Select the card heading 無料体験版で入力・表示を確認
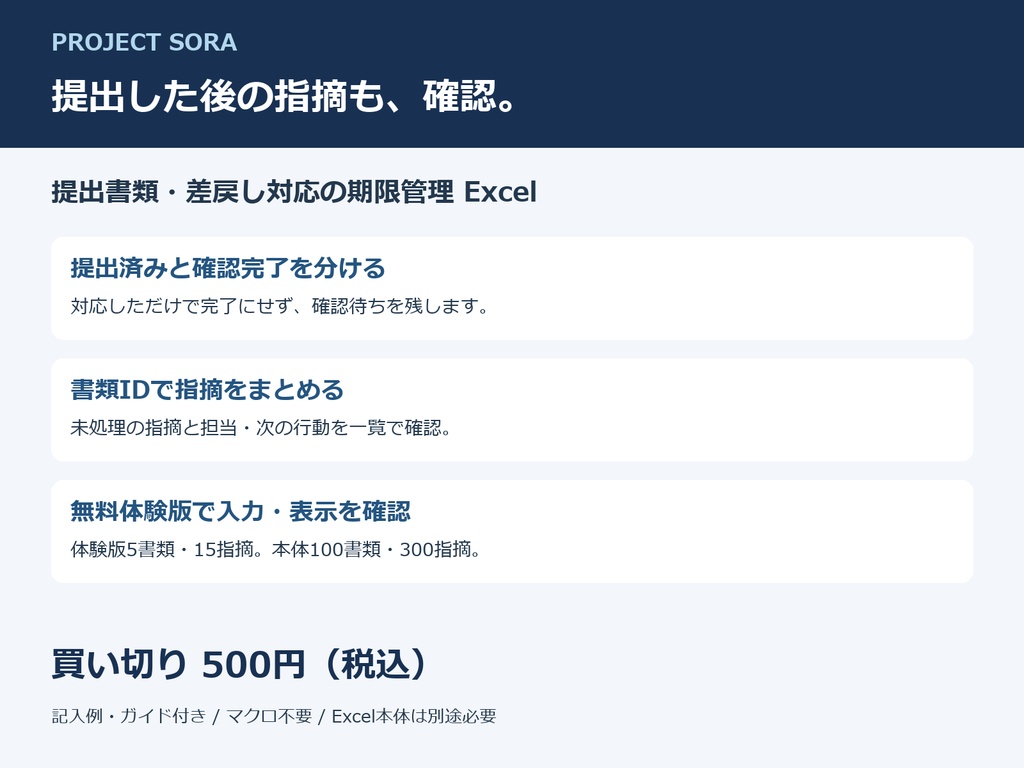The height and width of the screenshot is (768, 1024). (x=240, y=511)
